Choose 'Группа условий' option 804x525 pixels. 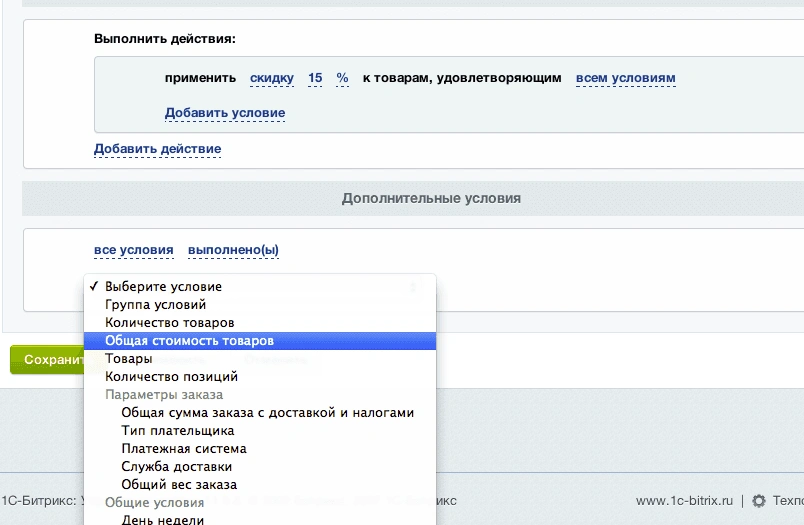click(x=260, y=305)
